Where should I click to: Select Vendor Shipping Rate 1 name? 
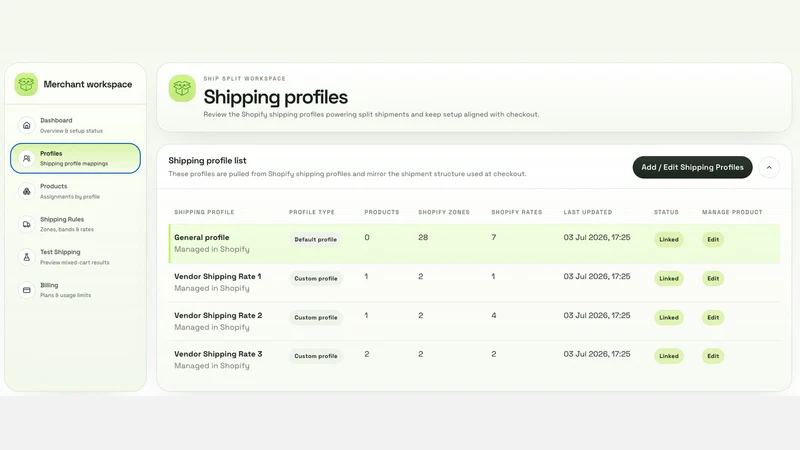point(217,277)
